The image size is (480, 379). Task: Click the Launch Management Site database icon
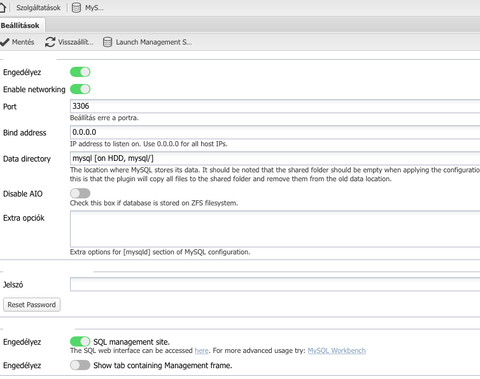coord(107,42)
